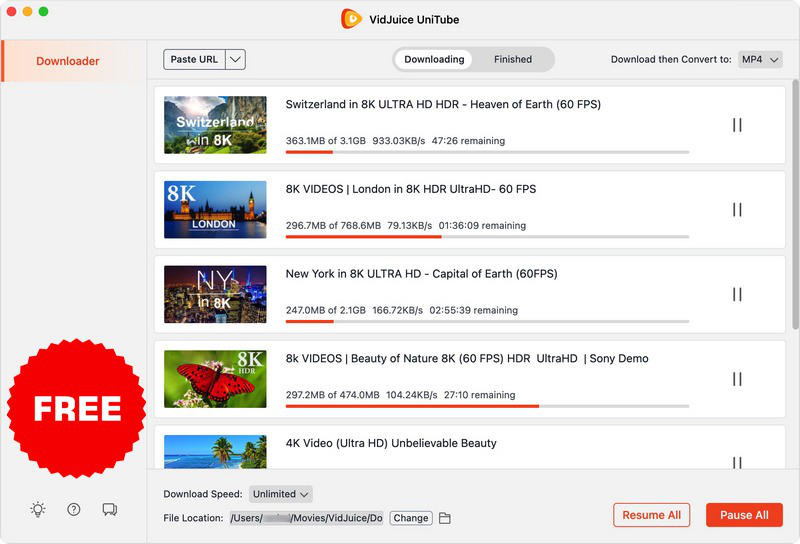Click the Switzerland download progress bar

click(x=487, y=152)
